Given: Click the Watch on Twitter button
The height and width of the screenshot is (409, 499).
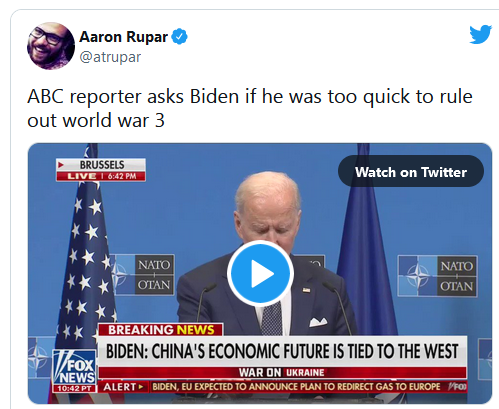Looking at the screenshot, I should [x=411, y=172].
